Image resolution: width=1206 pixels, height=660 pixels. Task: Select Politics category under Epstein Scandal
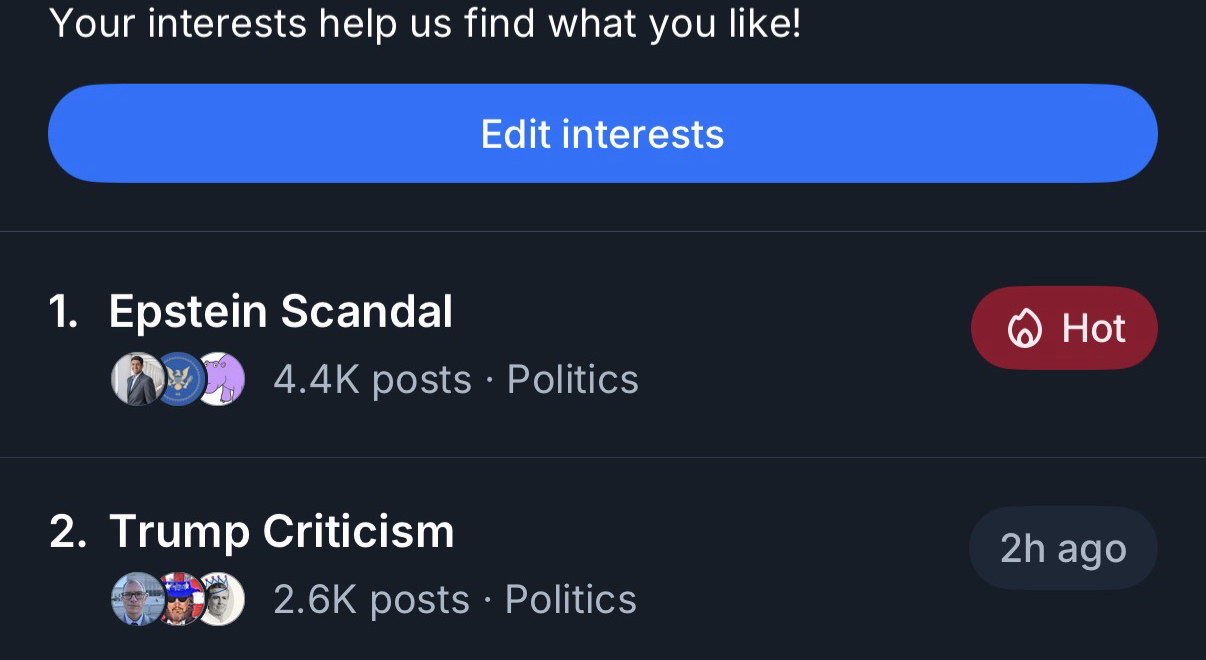[573, 380]
